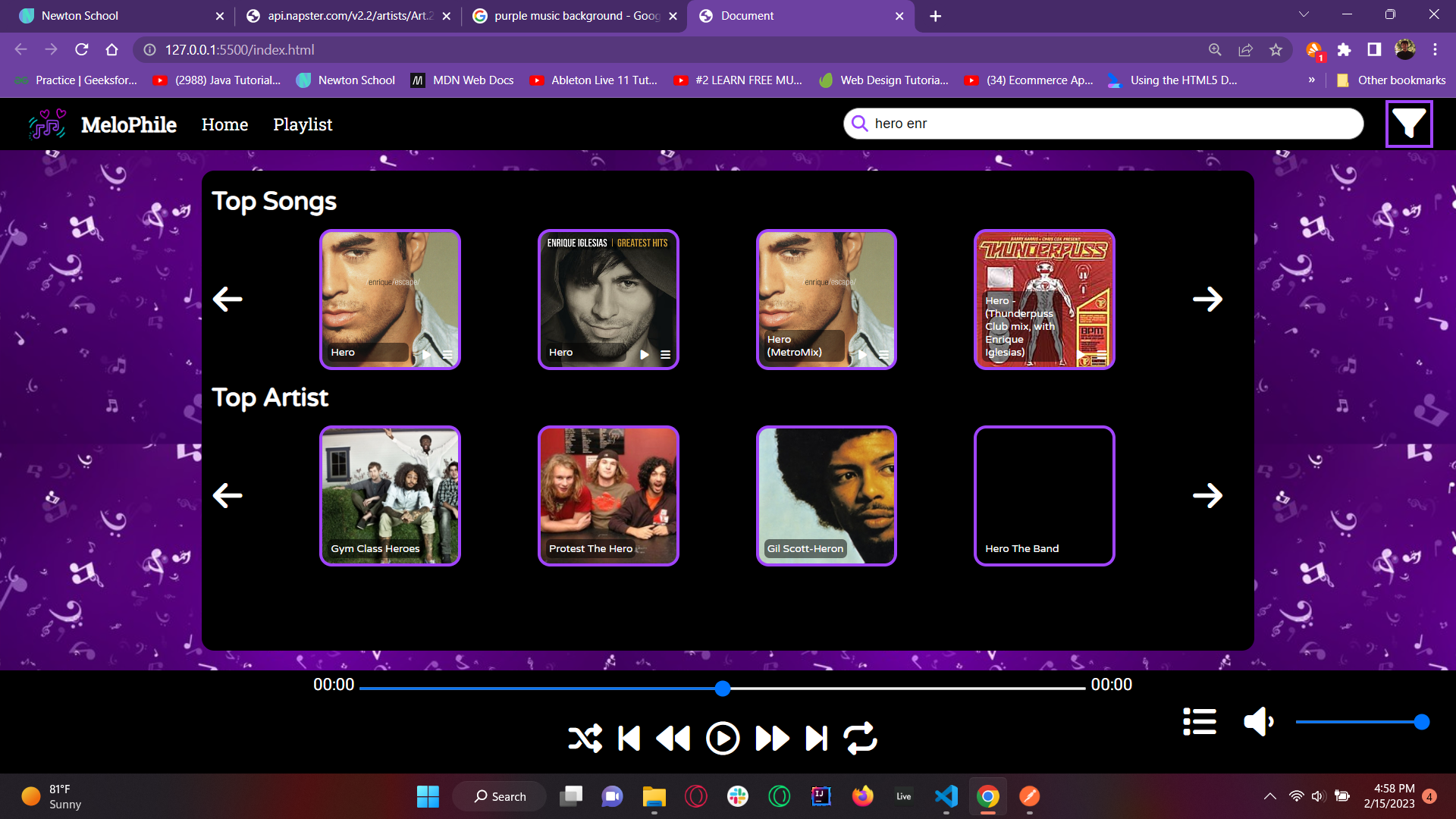Play Hero on Greatest Hits card
This screenshot has height=819, width=1456.
(x=644, y=354)
